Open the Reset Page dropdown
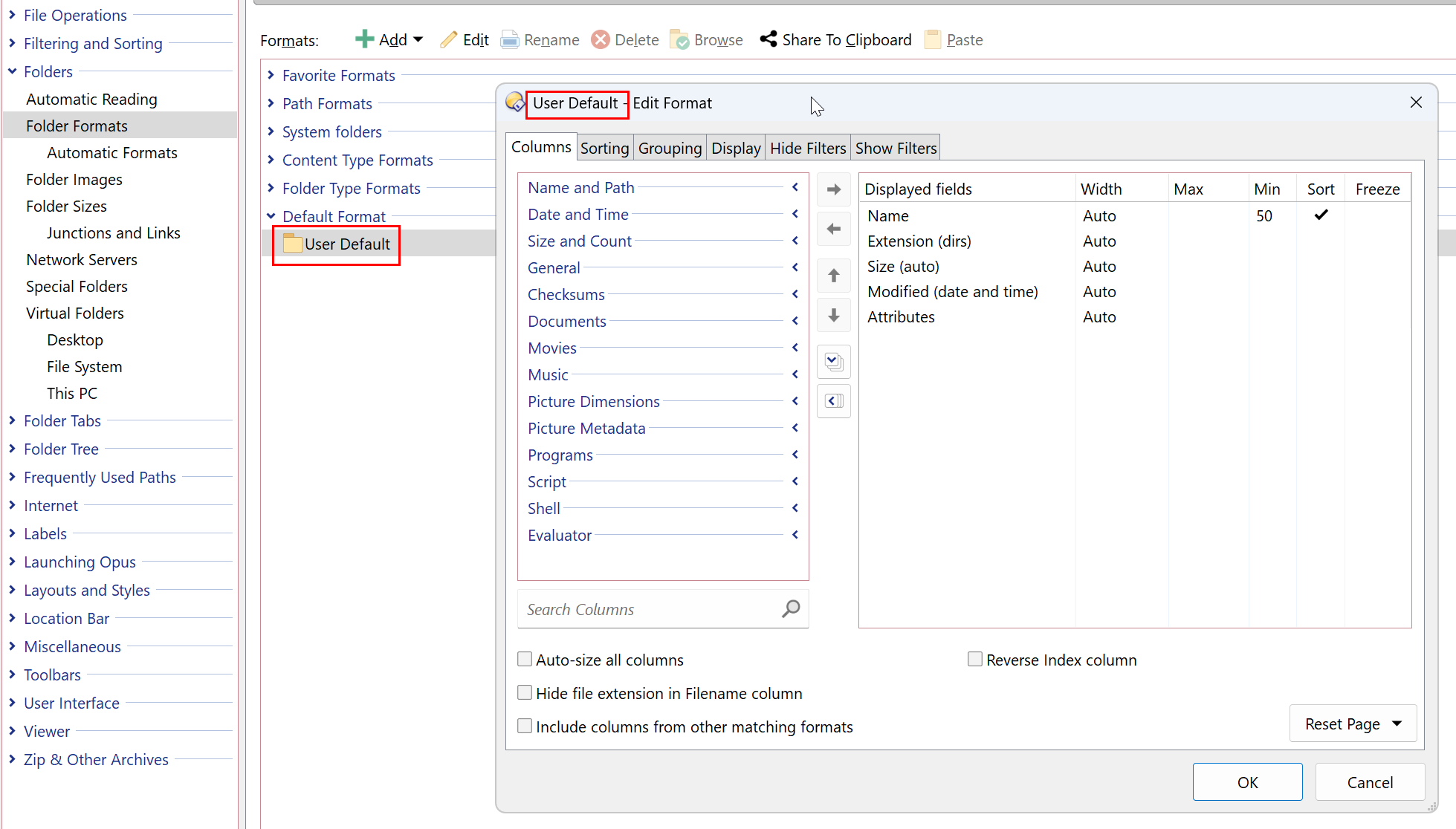The height and width of the screenshot is (829, 1456). (1397, 724)
